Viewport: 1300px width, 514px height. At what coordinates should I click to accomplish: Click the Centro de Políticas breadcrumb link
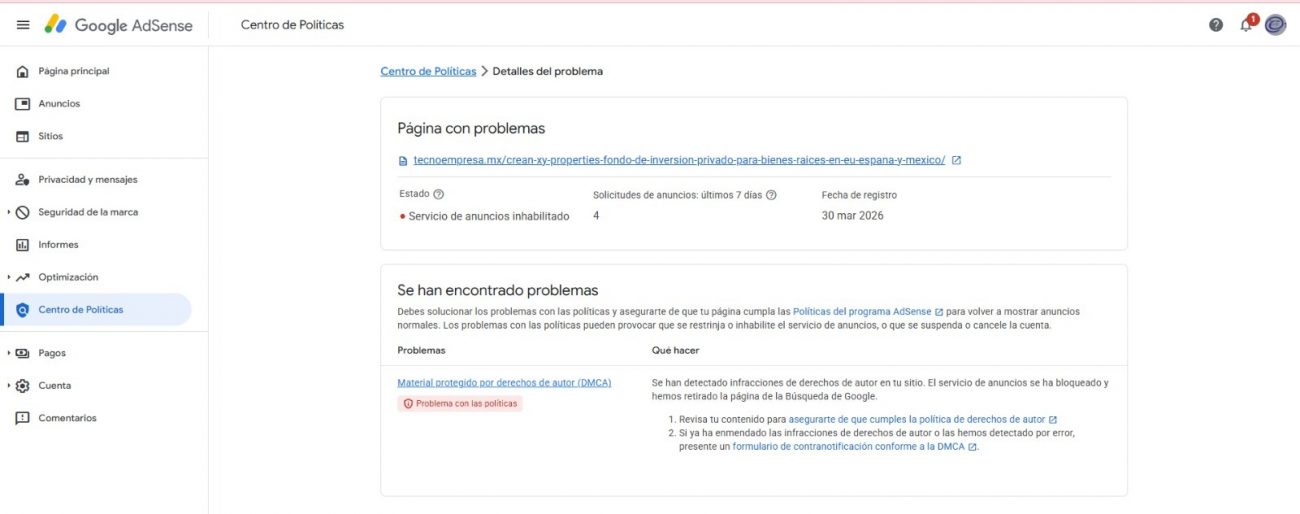[428, 71]
